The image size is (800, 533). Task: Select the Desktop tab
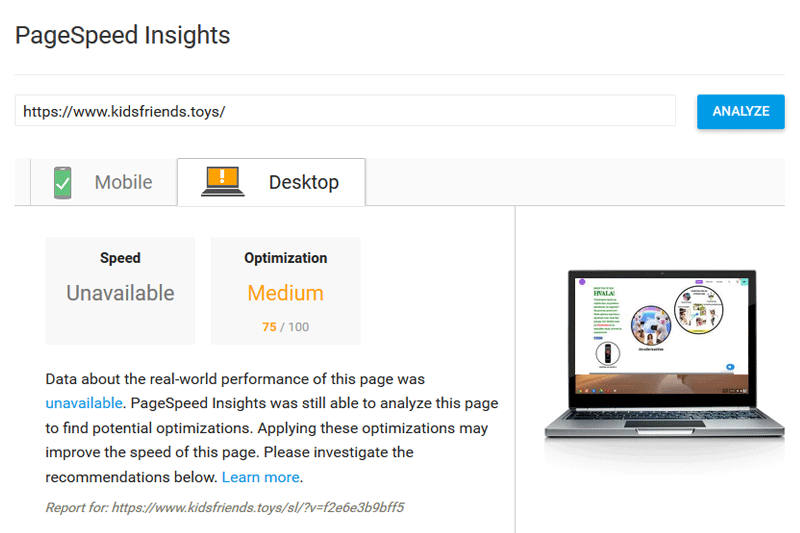tap(271, 182)
